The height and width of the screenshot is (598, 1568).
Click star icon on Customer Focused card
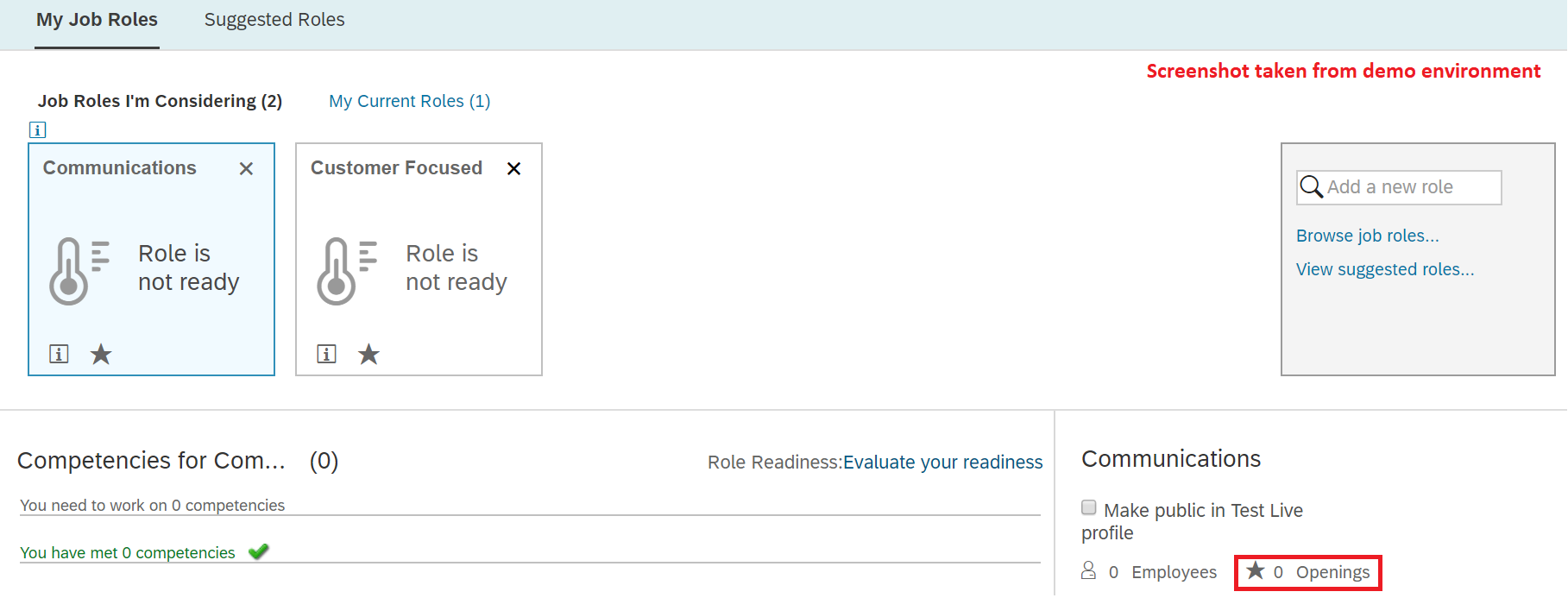point(368,354)
